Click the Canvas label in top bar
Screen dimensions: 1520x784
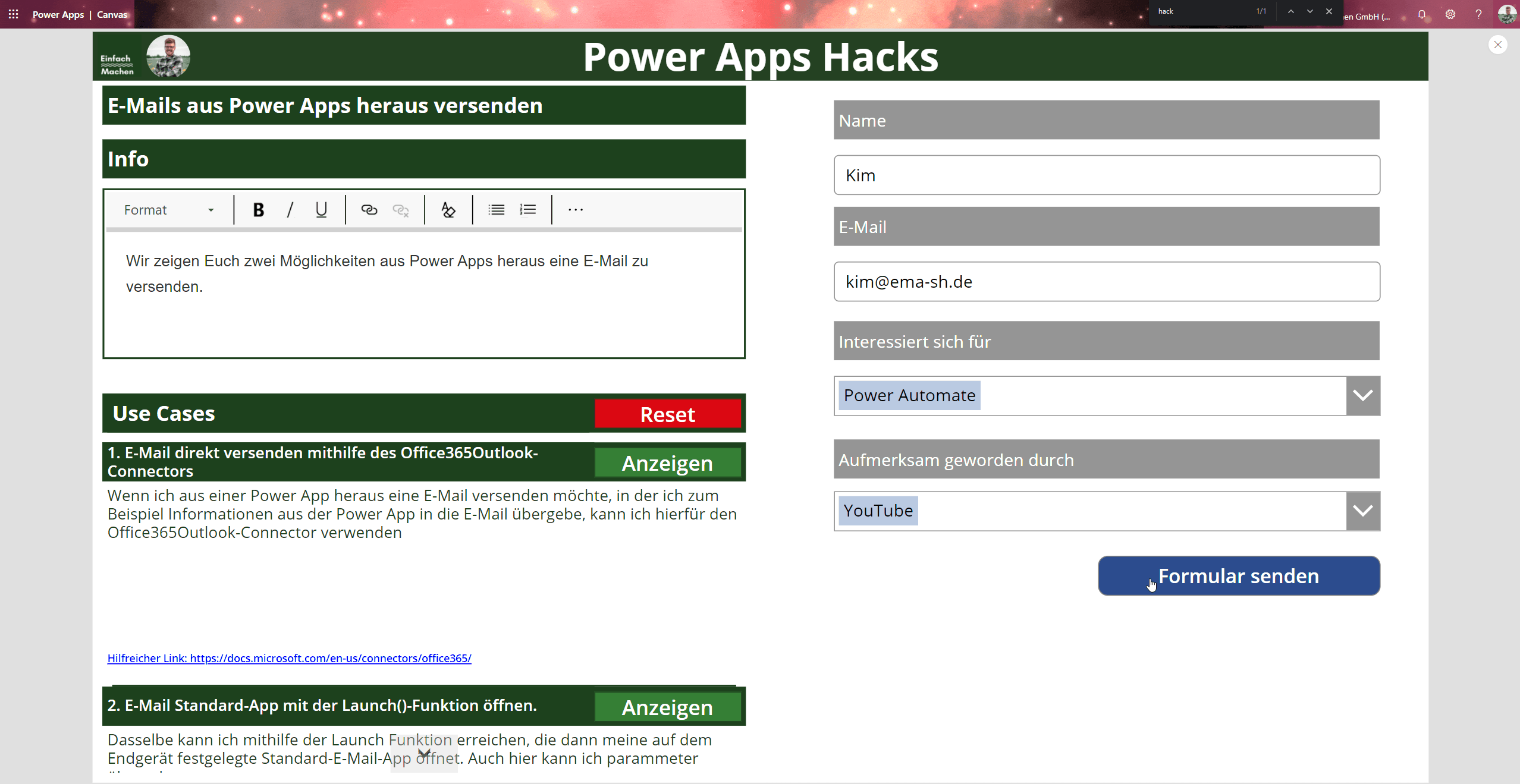coord(112,14)
